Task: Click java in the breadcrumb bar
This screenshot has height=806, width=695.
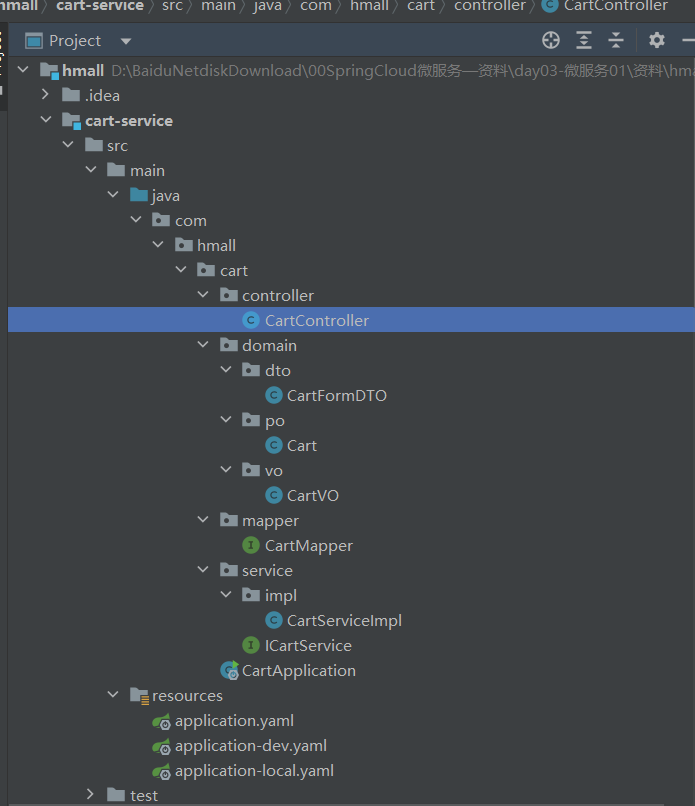Action: (x=267, y=6)
